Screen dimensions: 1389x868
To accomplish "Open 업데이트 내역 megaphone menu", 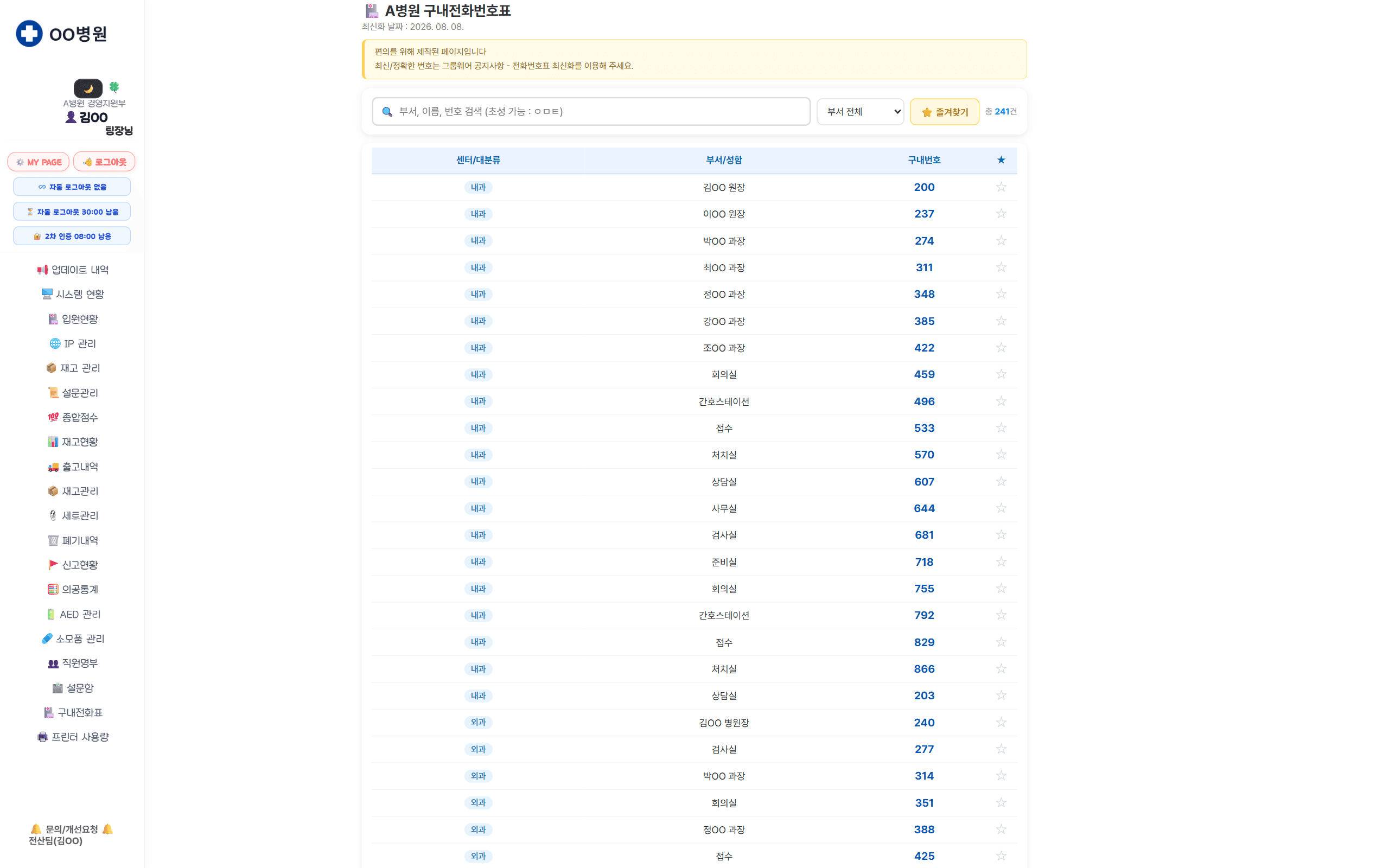I will pos(72,270).
